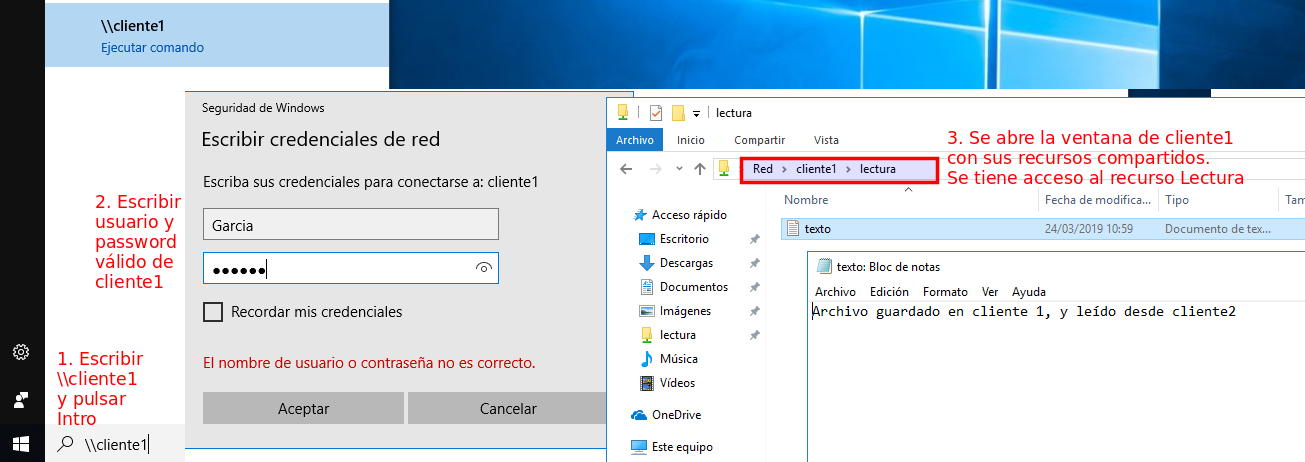Select Descargas in navigation pane
Viewport: 1305px width, 462px height.
coord(686,263)
